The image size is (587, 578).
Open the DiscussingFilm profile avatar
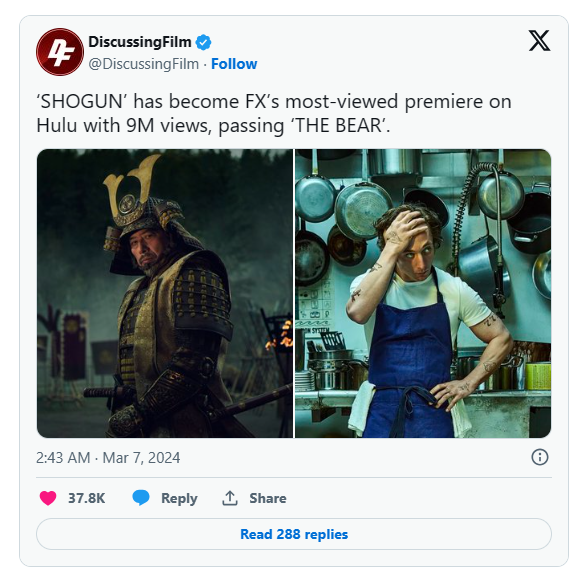[60, 52]
